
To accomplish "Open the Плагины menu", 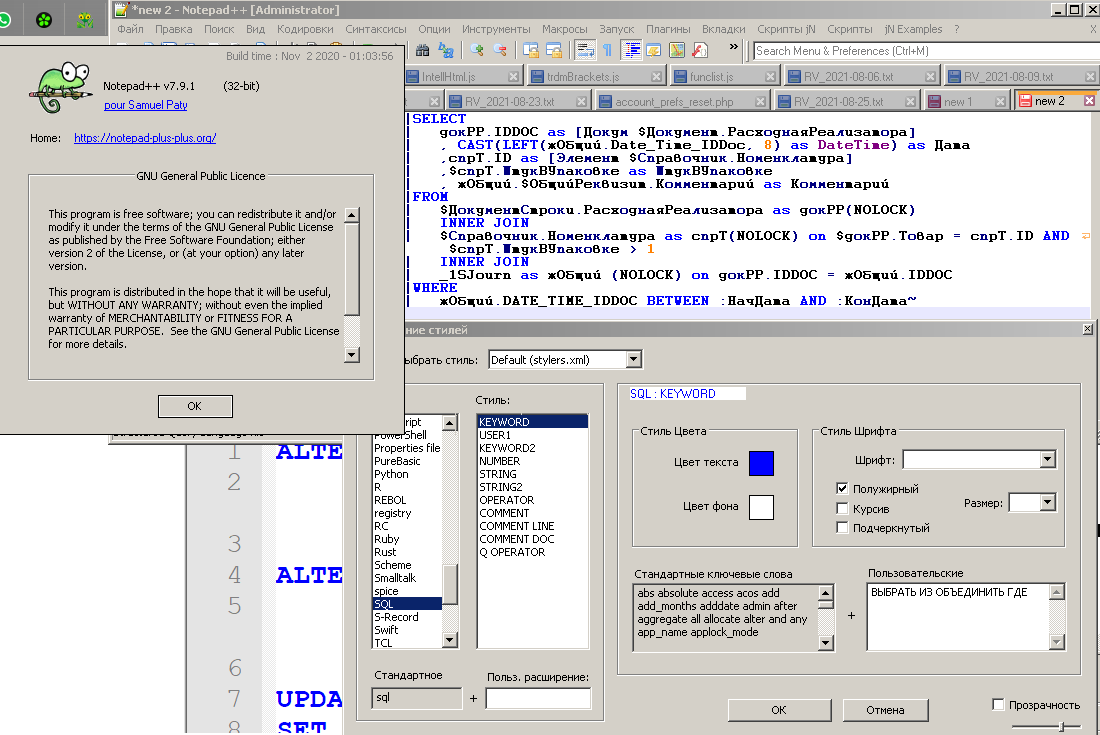I will tap(668, 29).
